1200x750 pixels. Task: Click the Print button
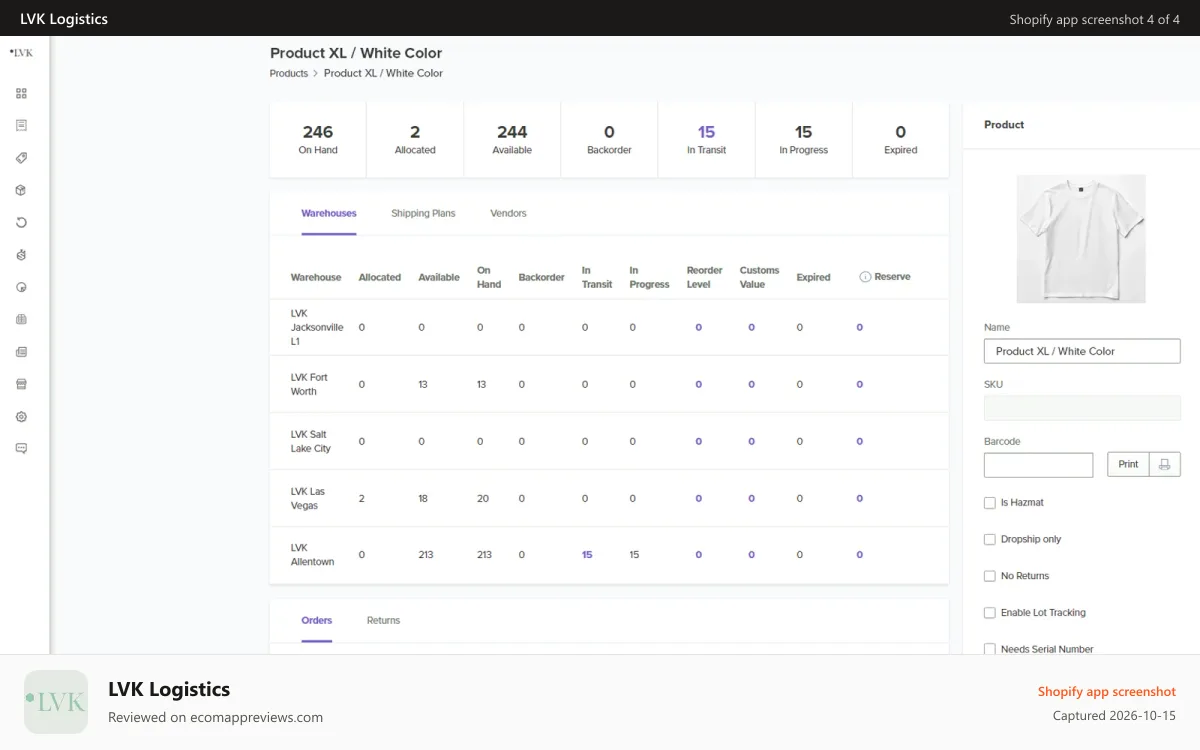1128,464
